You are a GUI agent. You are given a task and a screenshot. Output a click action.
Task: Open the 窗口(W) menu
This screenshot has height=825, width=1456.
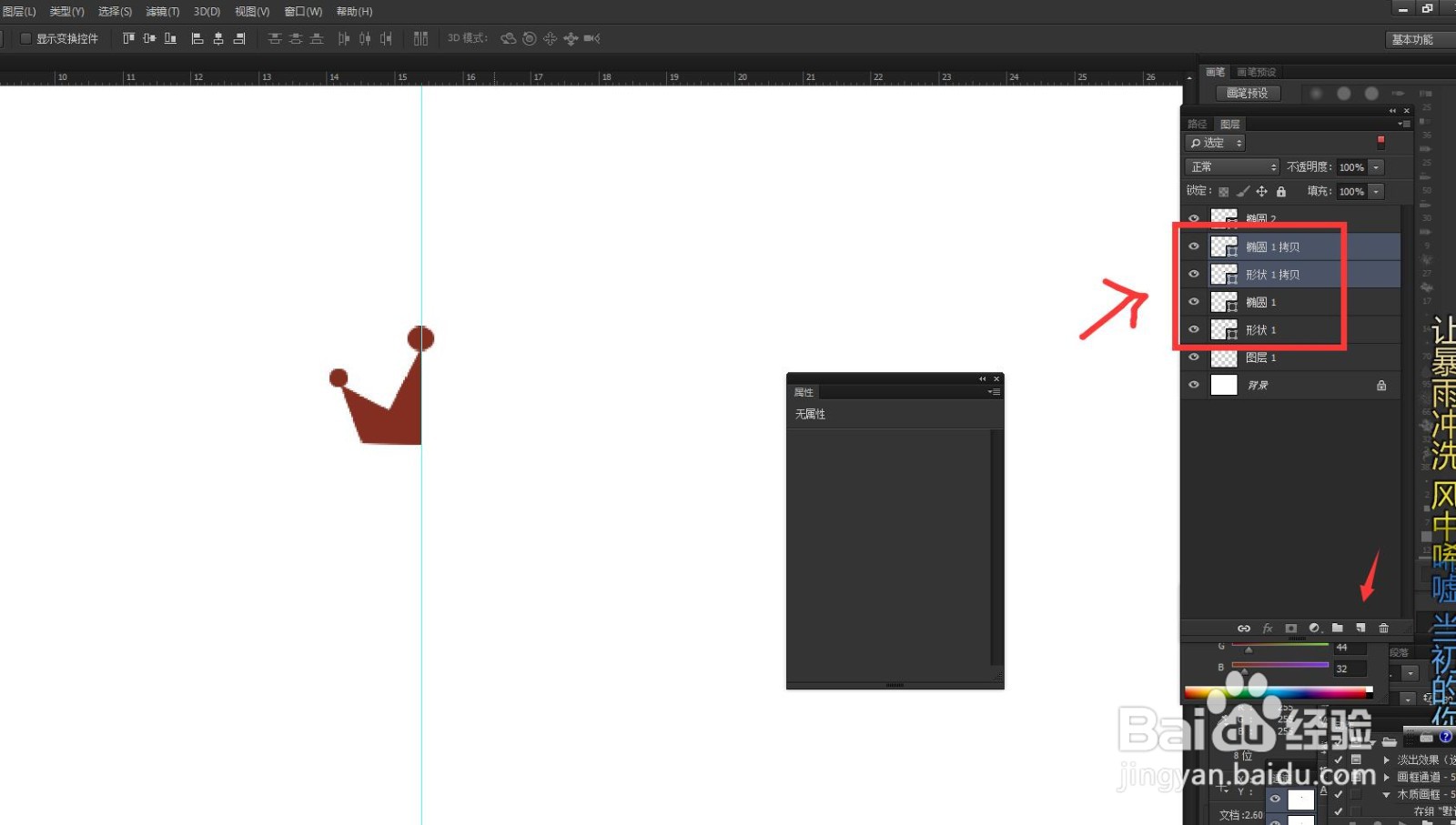(x=303, y=12)
